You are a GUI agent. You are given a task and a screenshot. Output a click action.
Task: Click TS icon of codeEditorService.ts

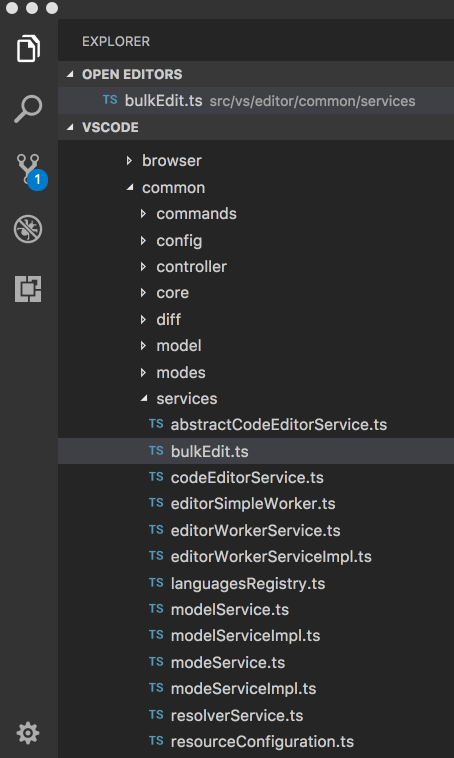[x=156, y=477]
